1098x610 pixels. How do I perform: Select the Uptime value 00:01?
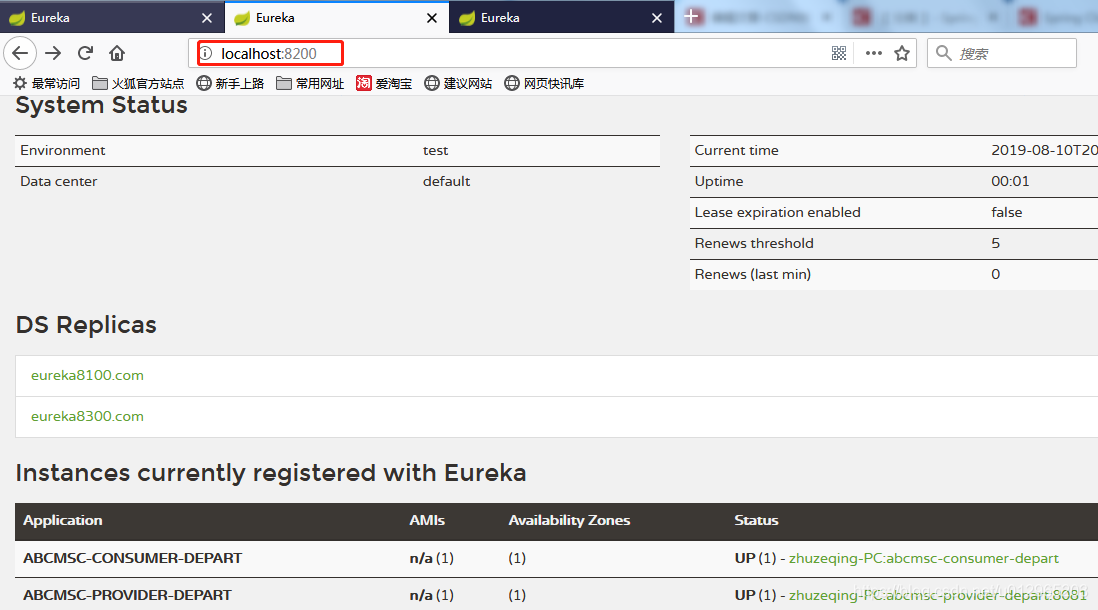1010,181
